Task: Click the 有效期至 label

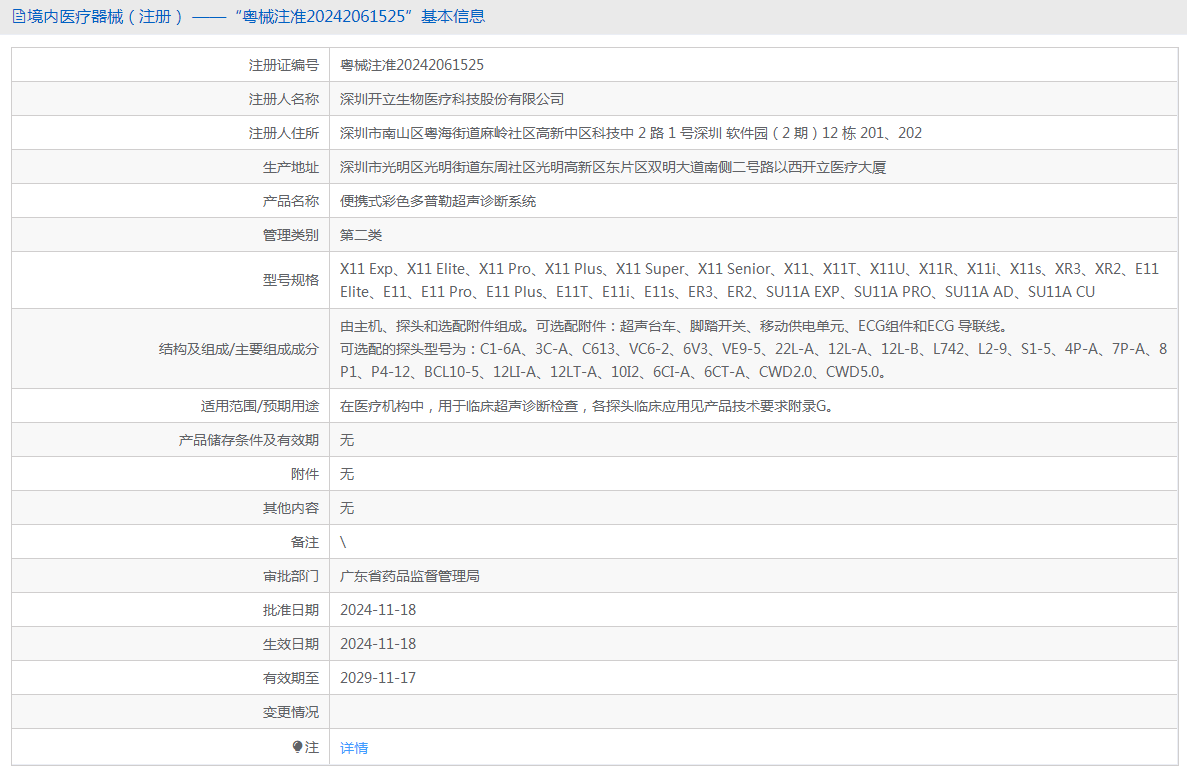Action: [291, 679]
